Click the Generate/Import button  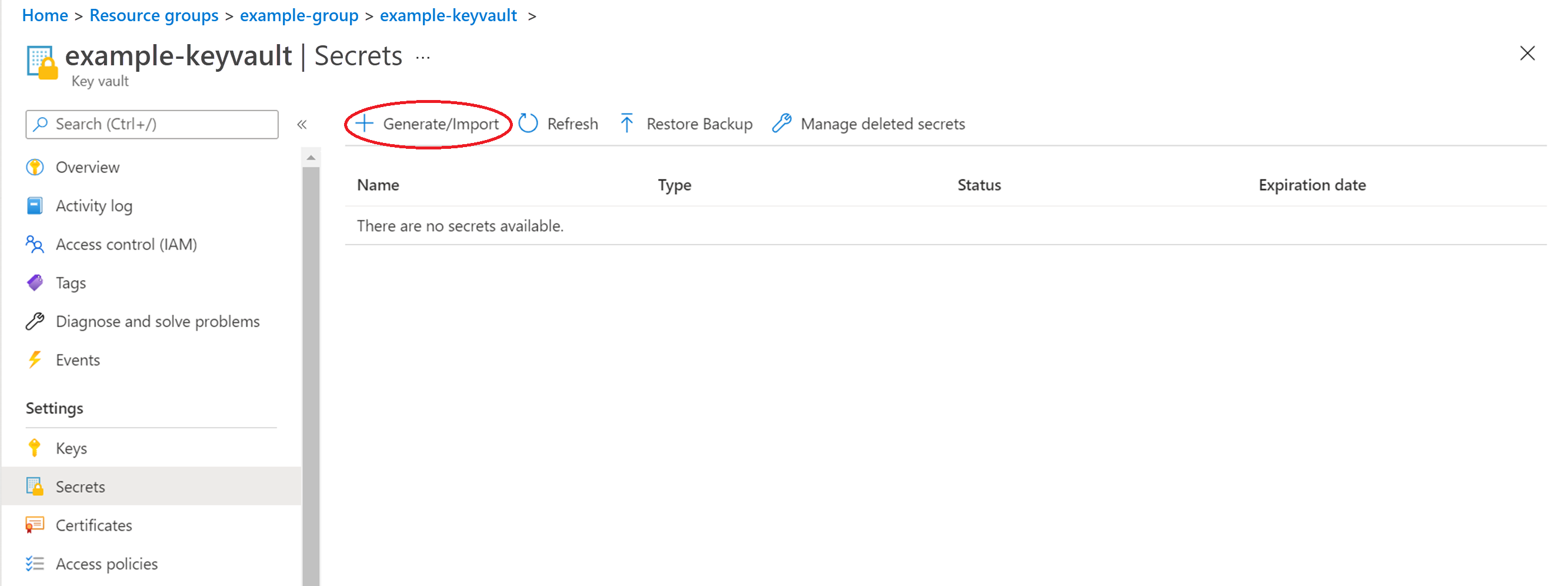pos(428,124)
